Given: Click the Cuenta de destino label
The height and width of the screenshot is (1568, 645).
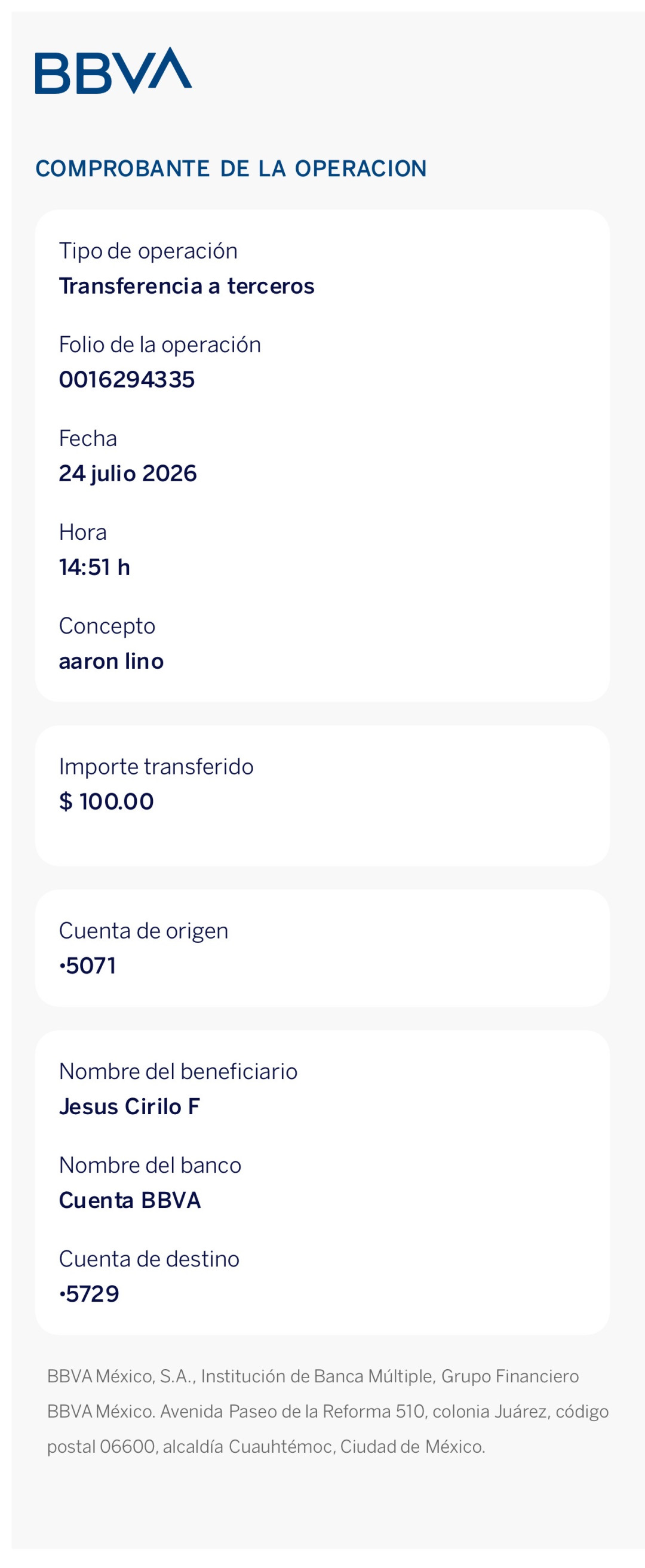Looking at the screenshot, I should [x=149, y=1259].
